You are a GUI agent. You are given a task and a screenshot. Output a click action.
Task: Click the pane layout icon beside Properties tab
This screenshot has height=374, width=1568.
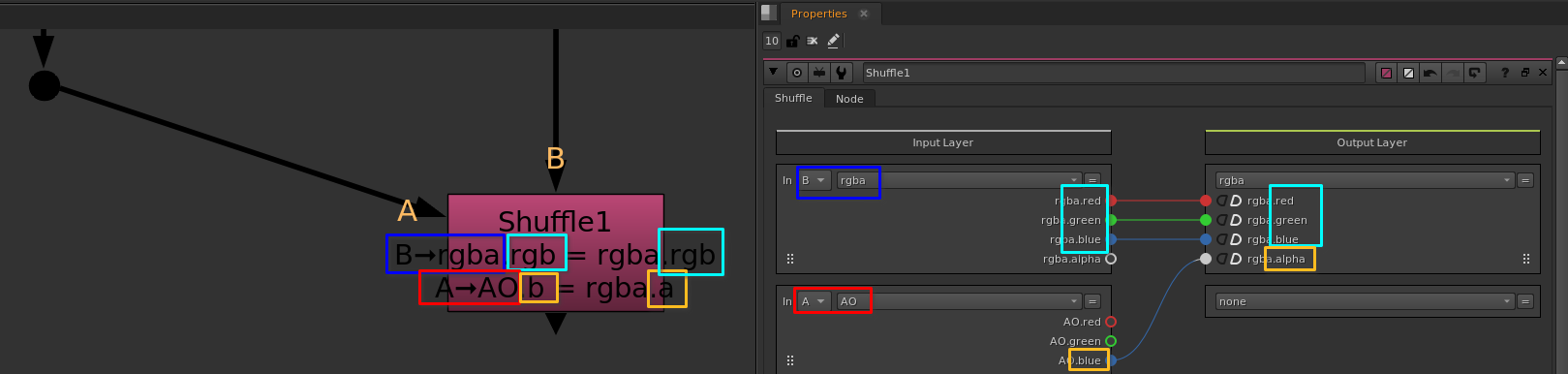click(769, 13)
